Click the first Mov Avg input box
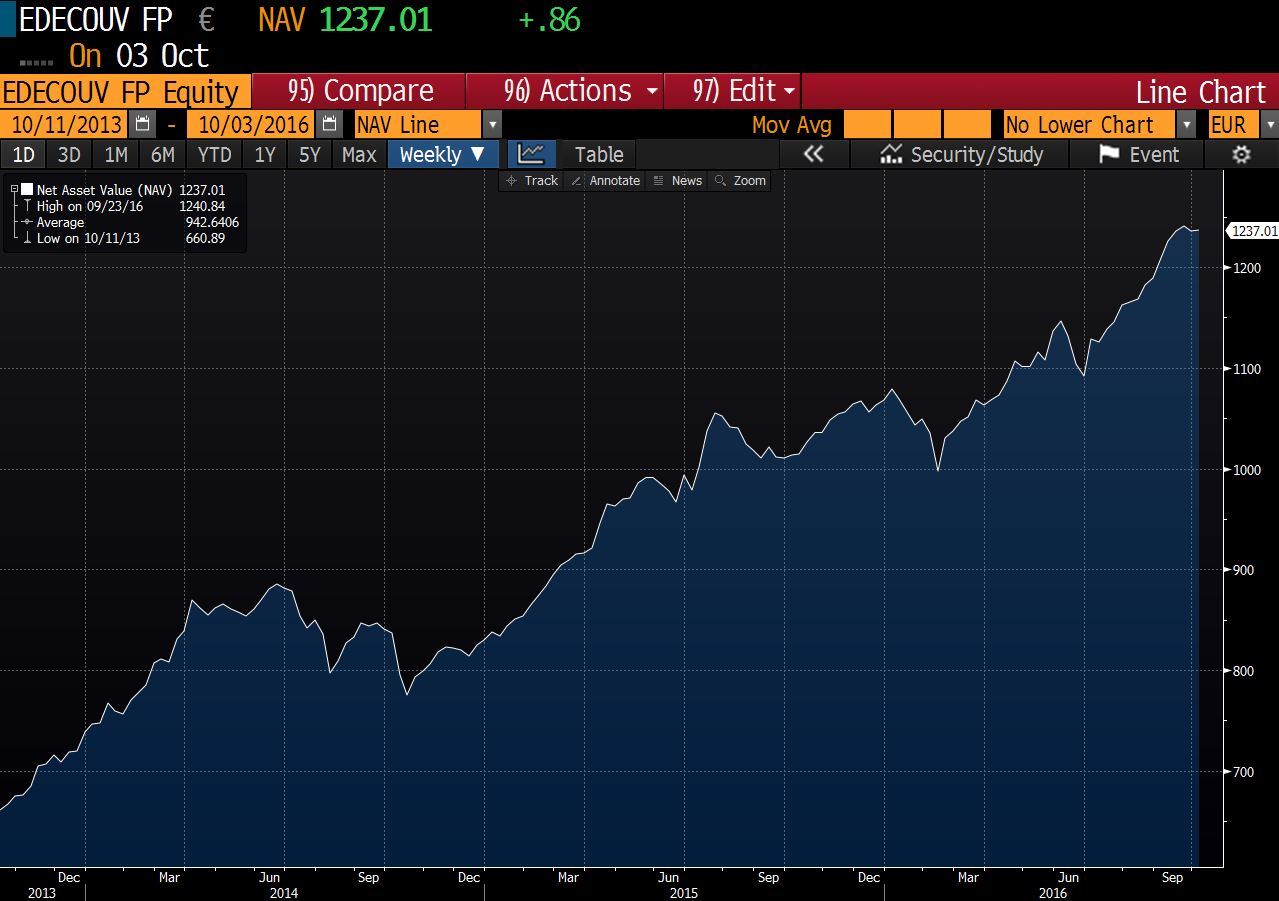The image size is (1279, 901). point(866,125)
